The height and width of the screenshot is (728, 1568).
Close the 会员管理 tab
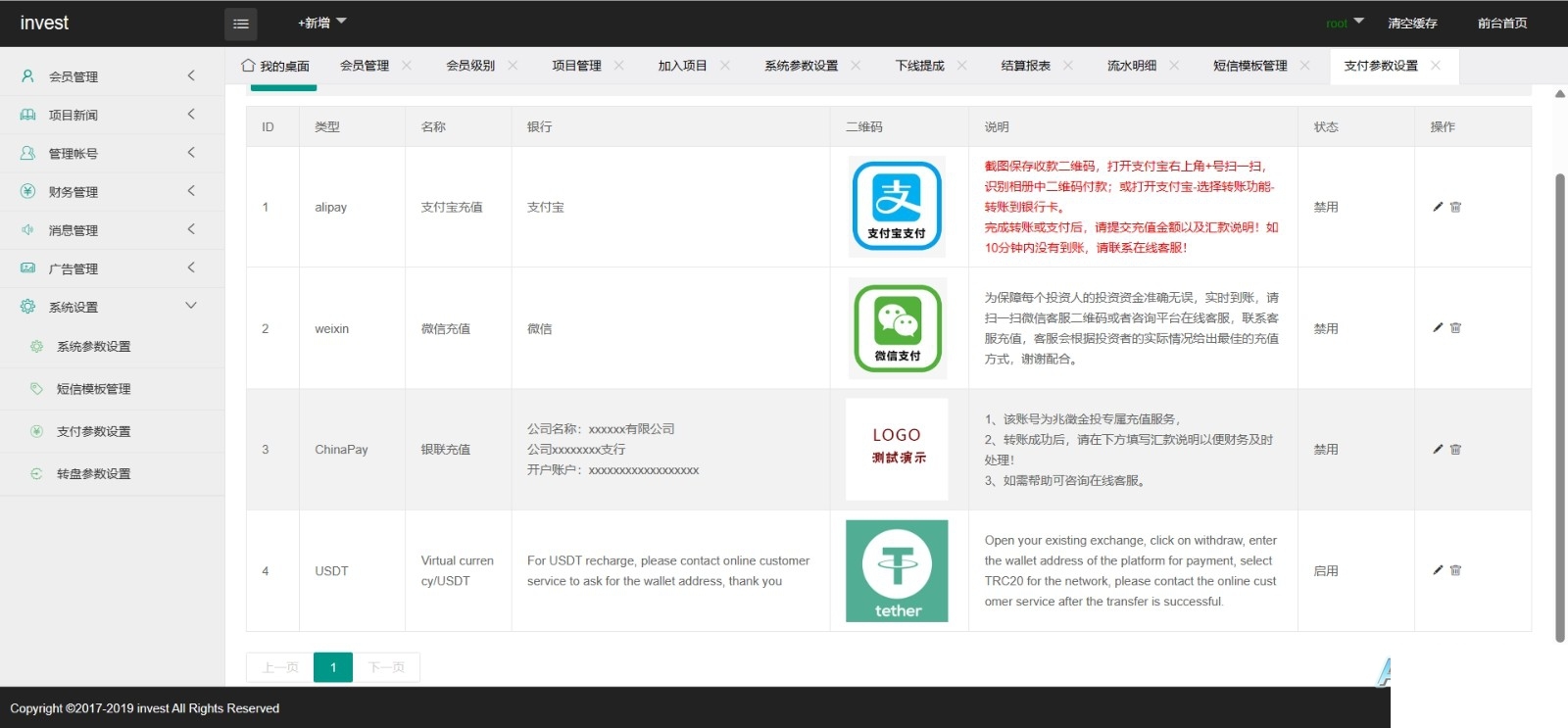coord(407,66)
